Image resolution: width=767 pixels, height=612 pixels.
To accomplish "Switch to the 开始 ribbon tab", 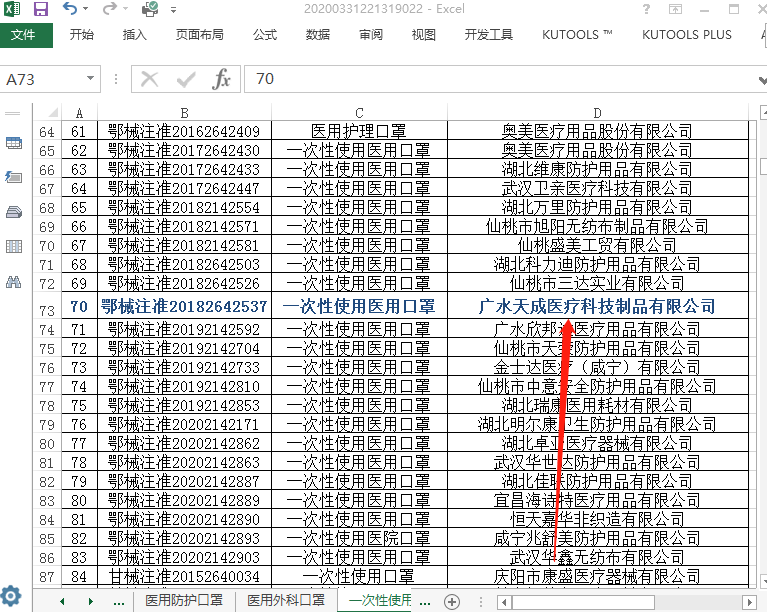I will tap(82, 35).
